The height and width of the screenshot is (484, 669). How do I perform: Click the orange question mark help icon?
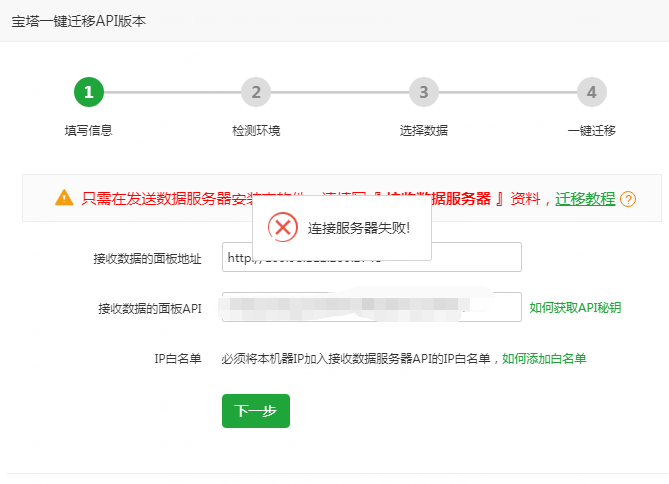point(628,199)
